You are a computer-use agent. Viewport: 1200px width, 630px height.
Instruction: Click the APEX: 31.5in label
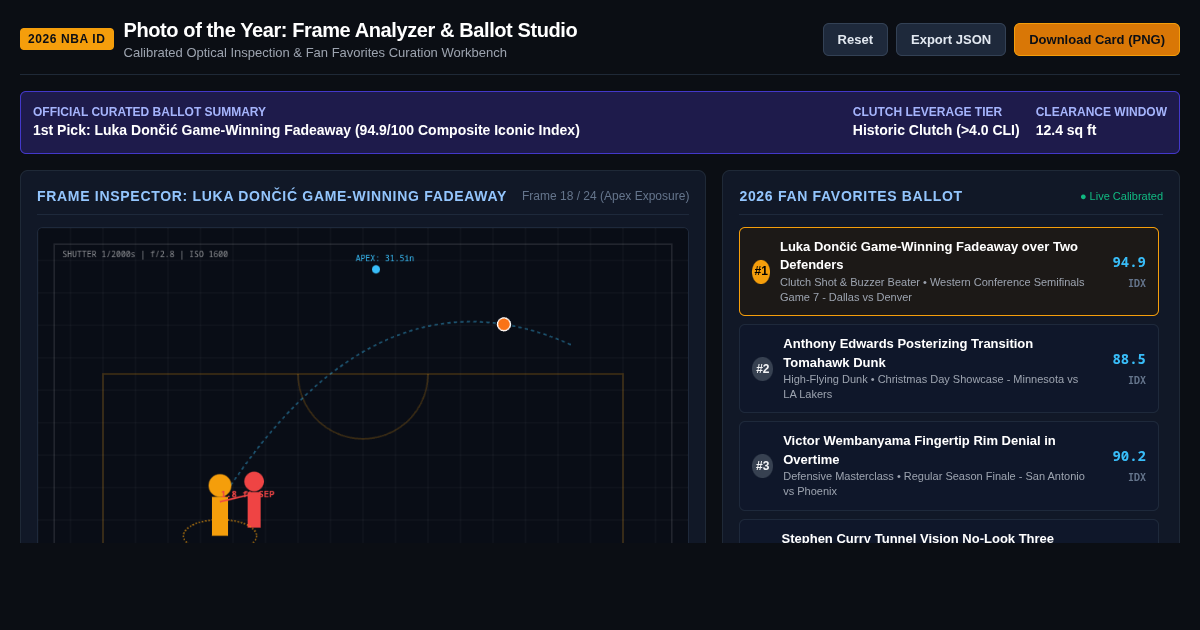384,258
